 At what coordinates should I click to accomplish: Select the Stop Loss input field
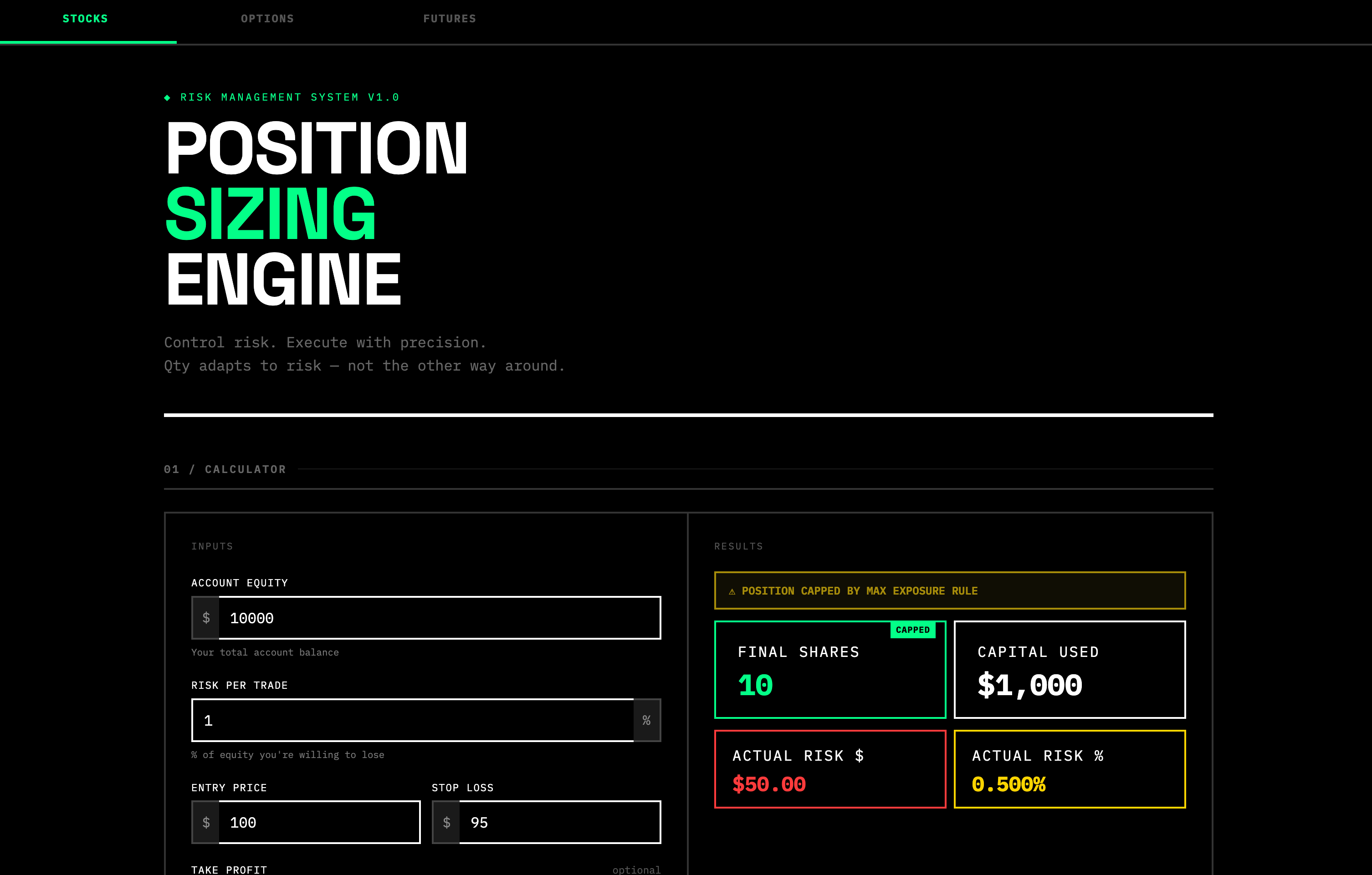click(x=560, y=822)
